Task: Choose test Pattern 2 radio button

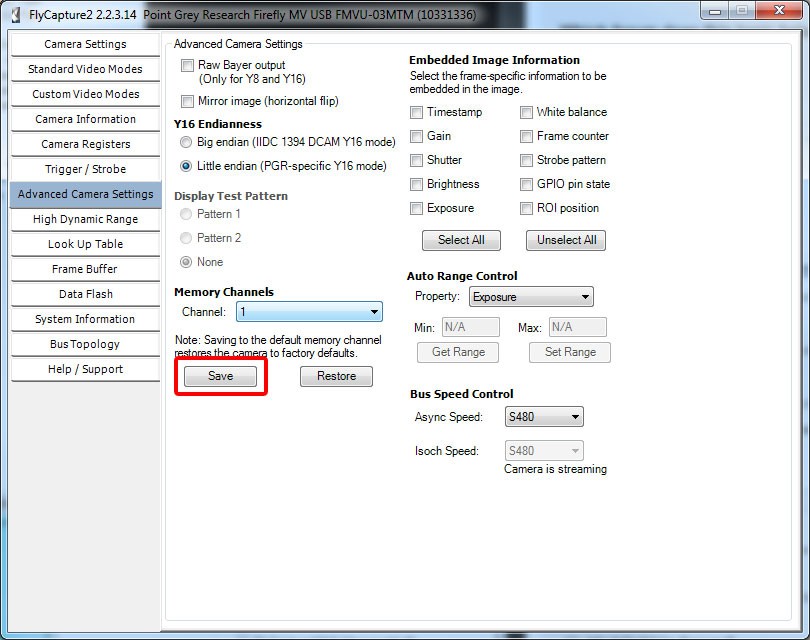Action: pos(185,238)
